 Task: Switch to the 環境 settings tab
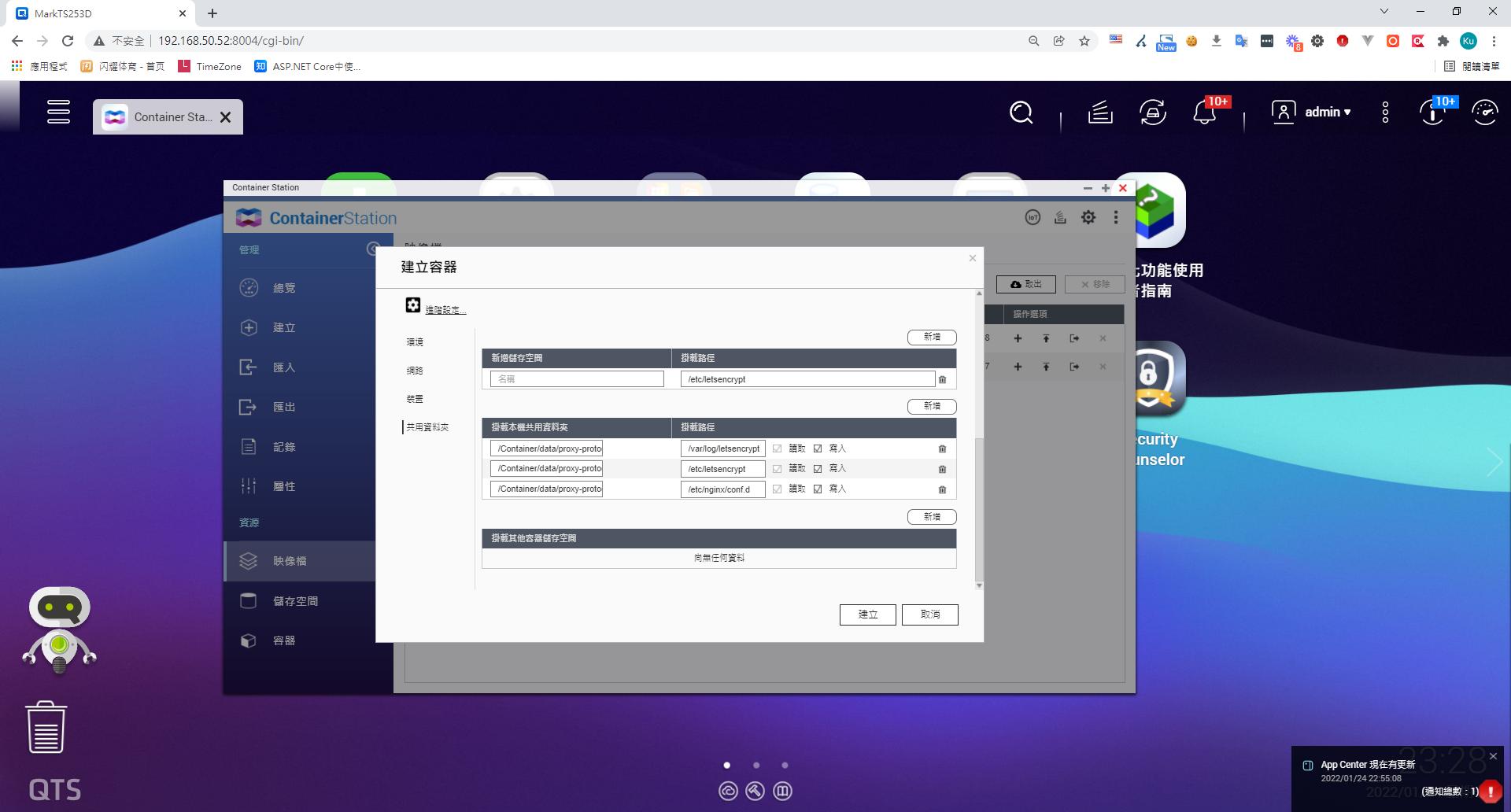click(415, 342)
